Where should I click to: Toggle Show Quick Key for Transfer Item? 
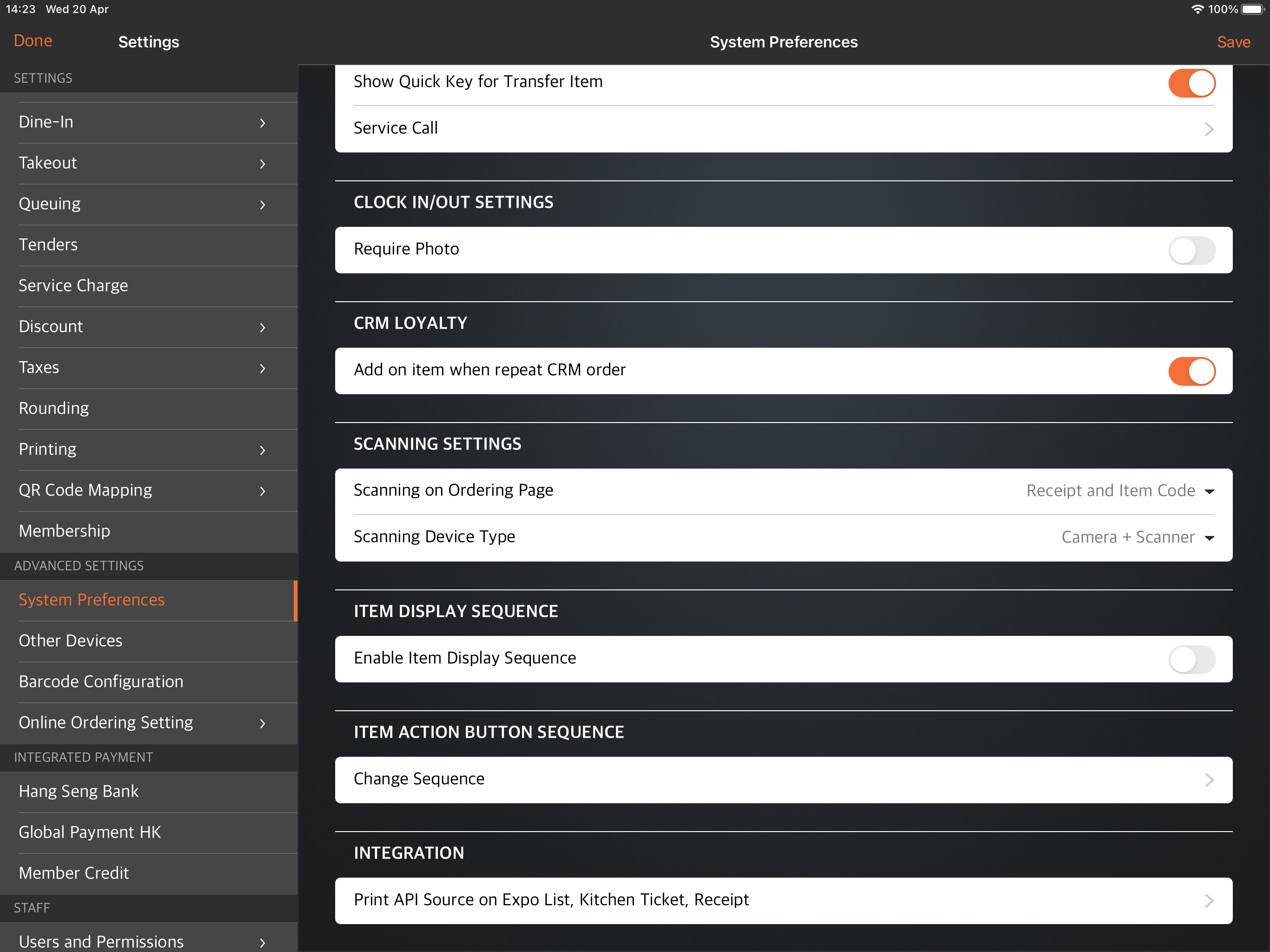pos(1191,83)
